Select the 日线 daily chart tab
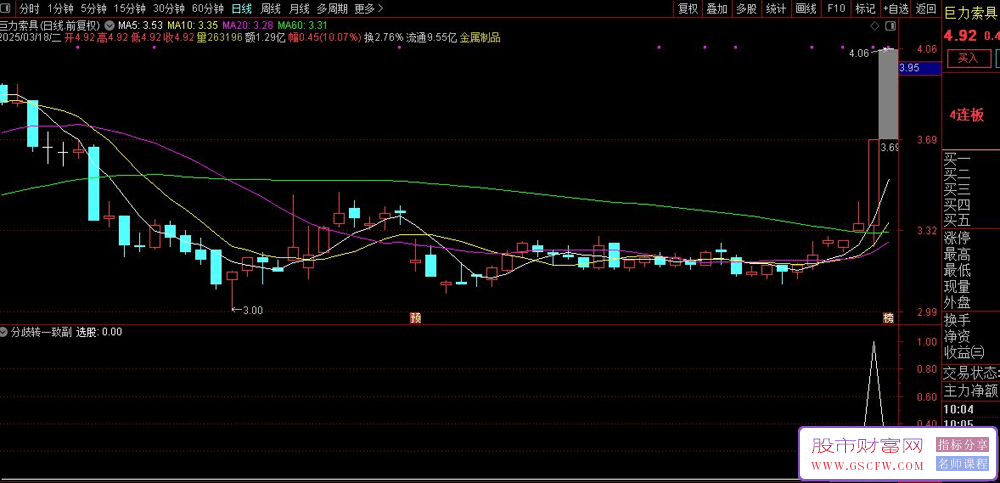The height and width of the screenshot is (483, 1000). (242, 8)
